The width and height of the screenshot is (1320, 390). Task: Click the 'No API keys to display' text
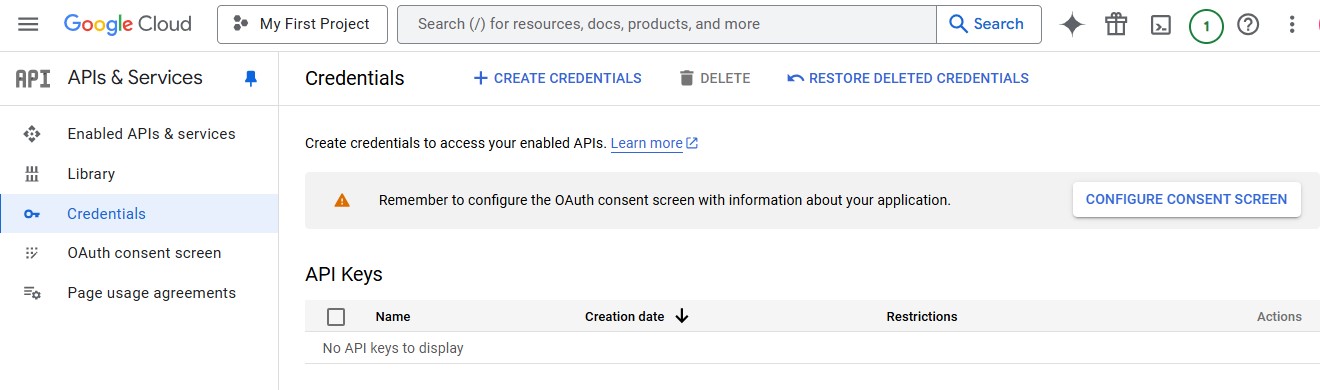[x=393, y=348]
